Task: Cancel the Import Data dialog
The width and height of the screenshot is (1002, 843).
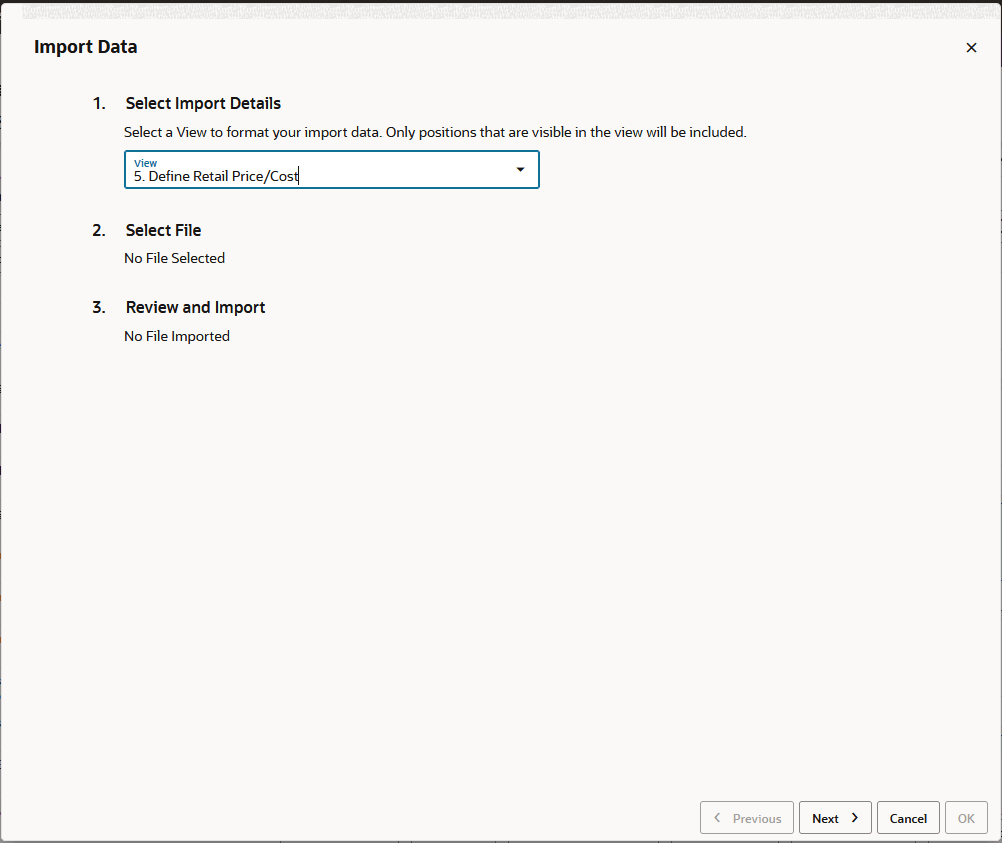Action: pos(907,817)
